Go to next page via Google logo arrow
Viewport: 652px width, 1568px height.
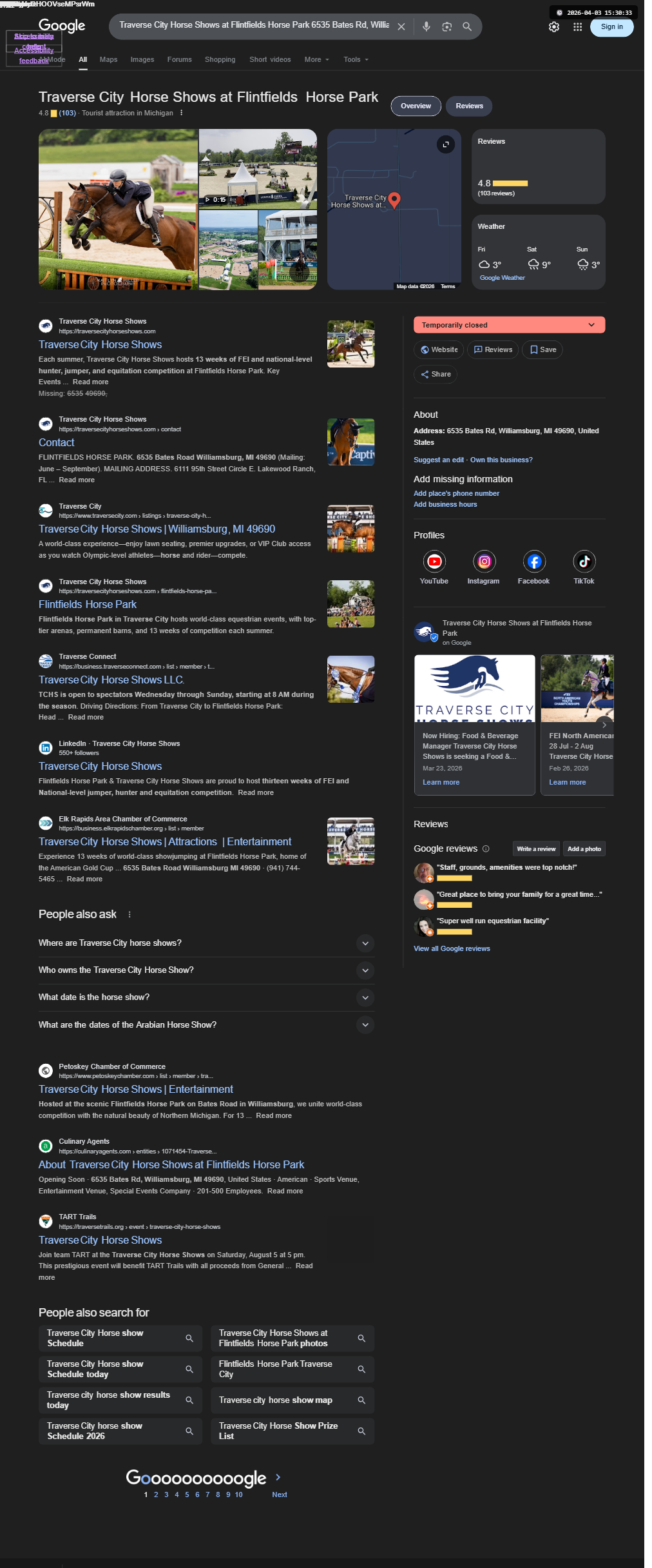point(278,1477)
